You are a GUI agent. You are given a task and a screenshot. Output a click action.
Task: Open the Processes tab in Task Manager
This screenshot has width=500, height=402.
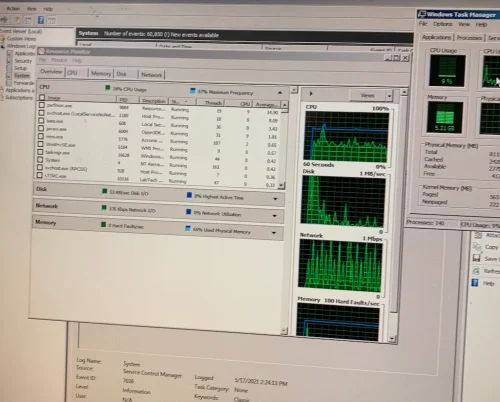click(469, 38)
